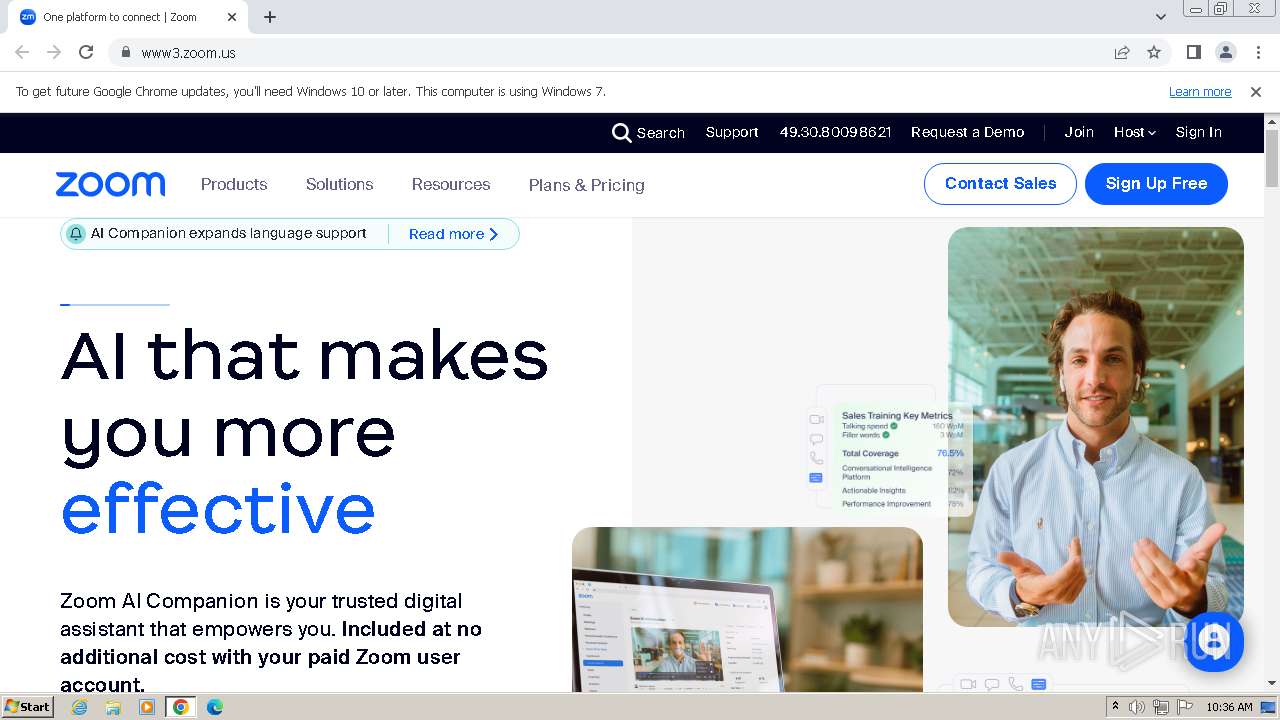Open File Explorer from taskbar
The image size is (1280, 720).
pyautogui.click(x=113, y=707)
